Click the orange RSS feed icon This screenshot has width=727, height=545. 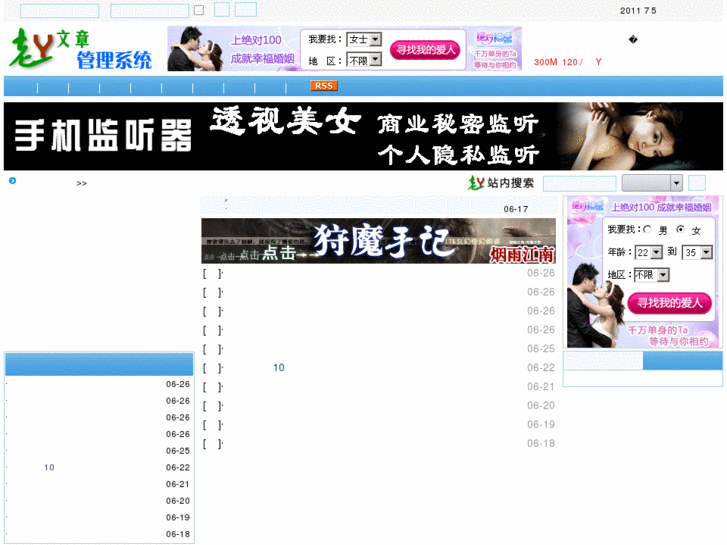click(x=324, y=86)
